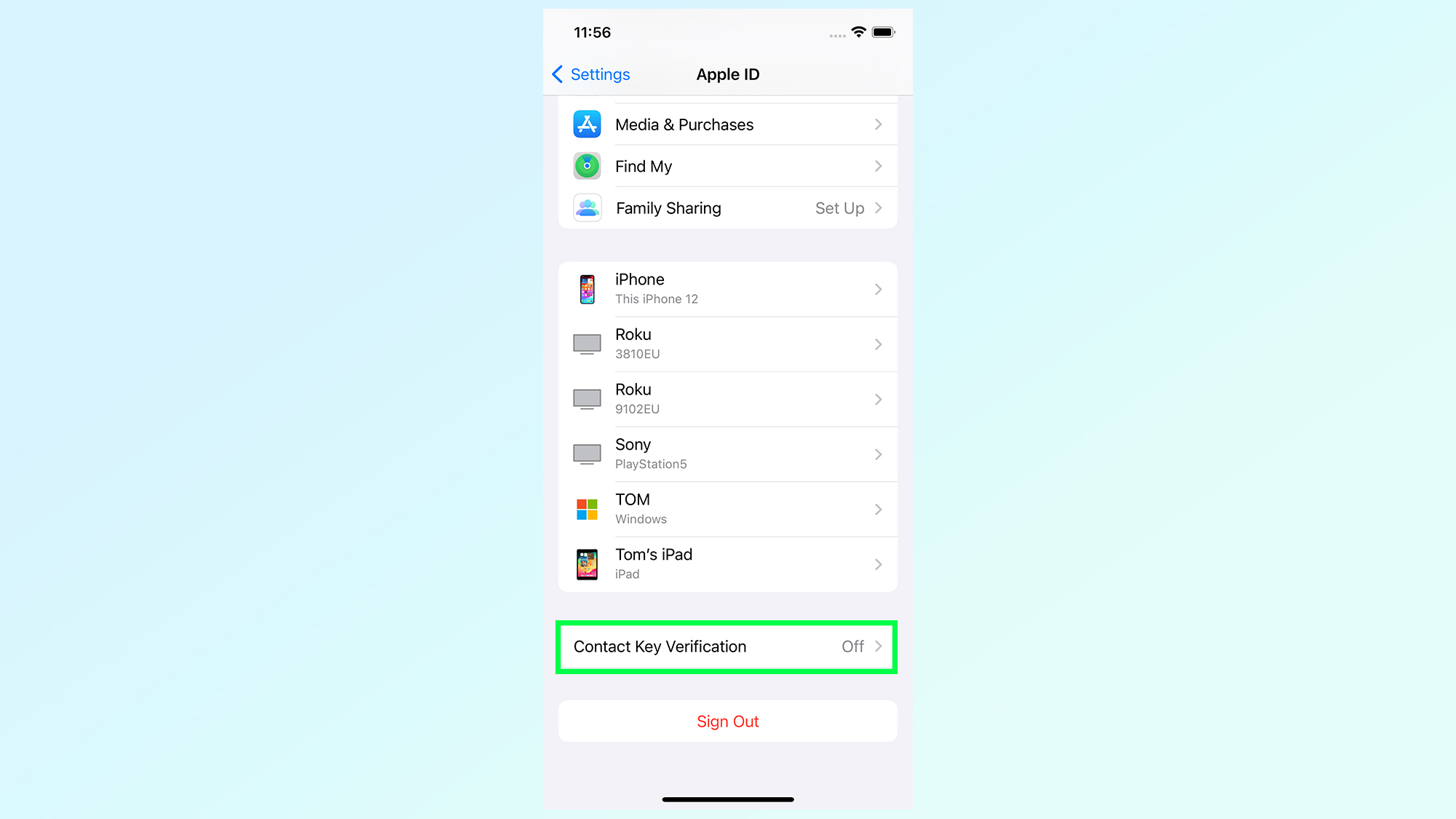The height and width of the screenshot is (819, 1456).
Task: Open the Sony PlayStation5 device settings
Action: point(728,453)
